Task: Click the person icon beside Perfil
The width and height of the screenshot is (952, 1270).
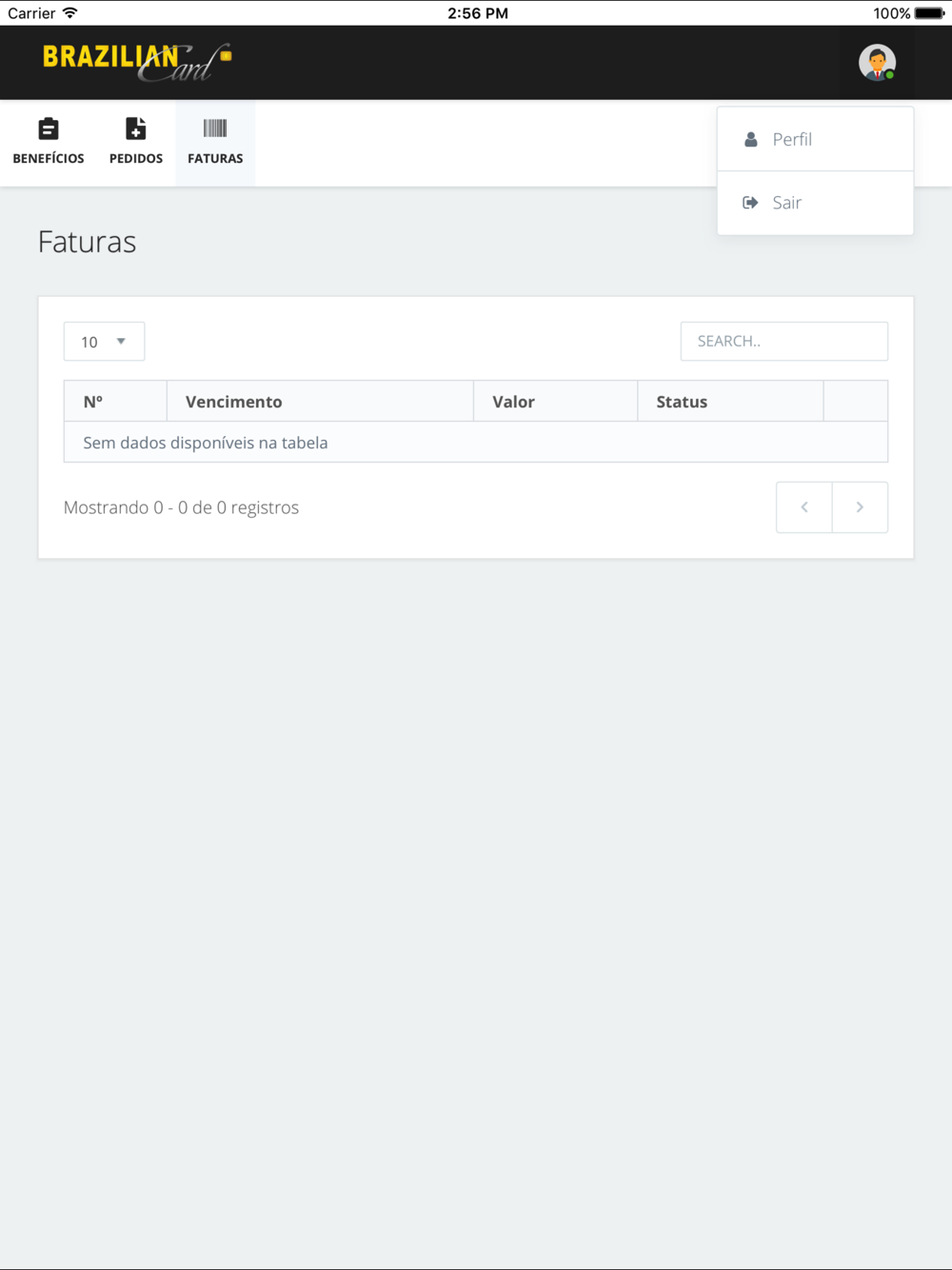Action: (x=751, y=139)
